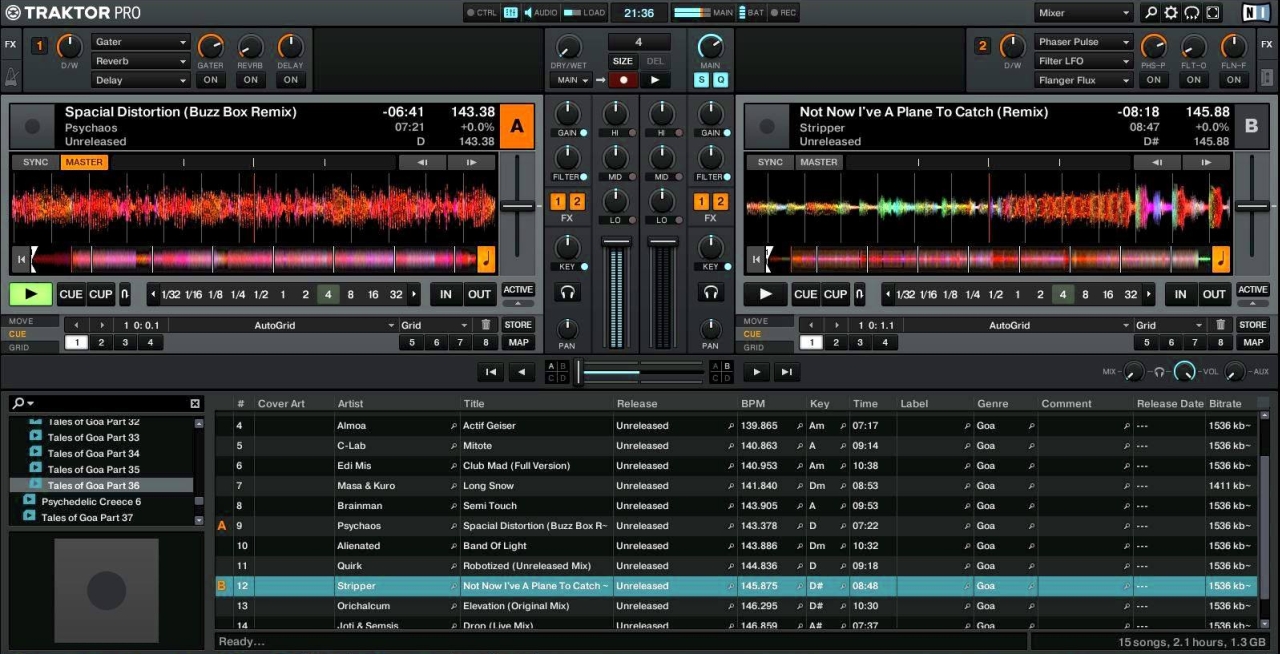Open the Filter LFO effect dropdown
The height and width of the screenshot is (654, 1280).
(1084, 61)
